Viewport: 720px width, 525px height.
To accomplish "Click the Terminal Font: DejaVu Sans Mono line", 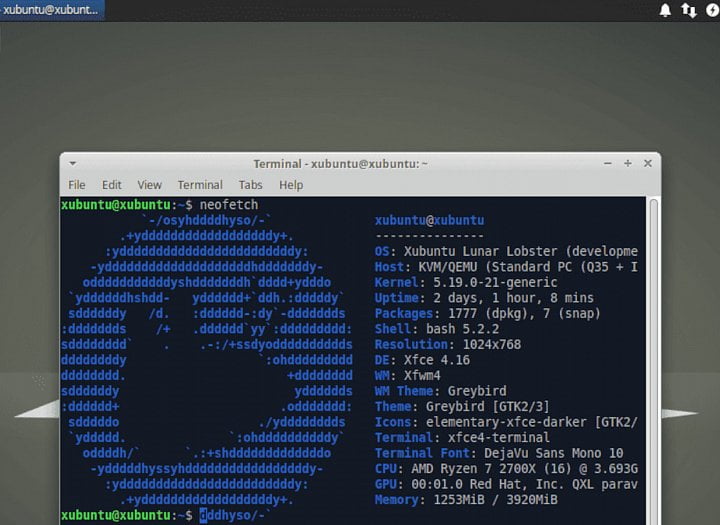I will coord(499,453).
